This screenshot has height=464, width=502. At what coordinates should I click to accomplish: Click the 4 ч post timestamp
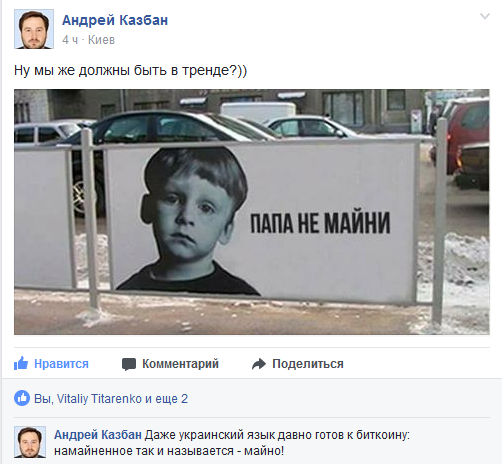click(70, 40)
